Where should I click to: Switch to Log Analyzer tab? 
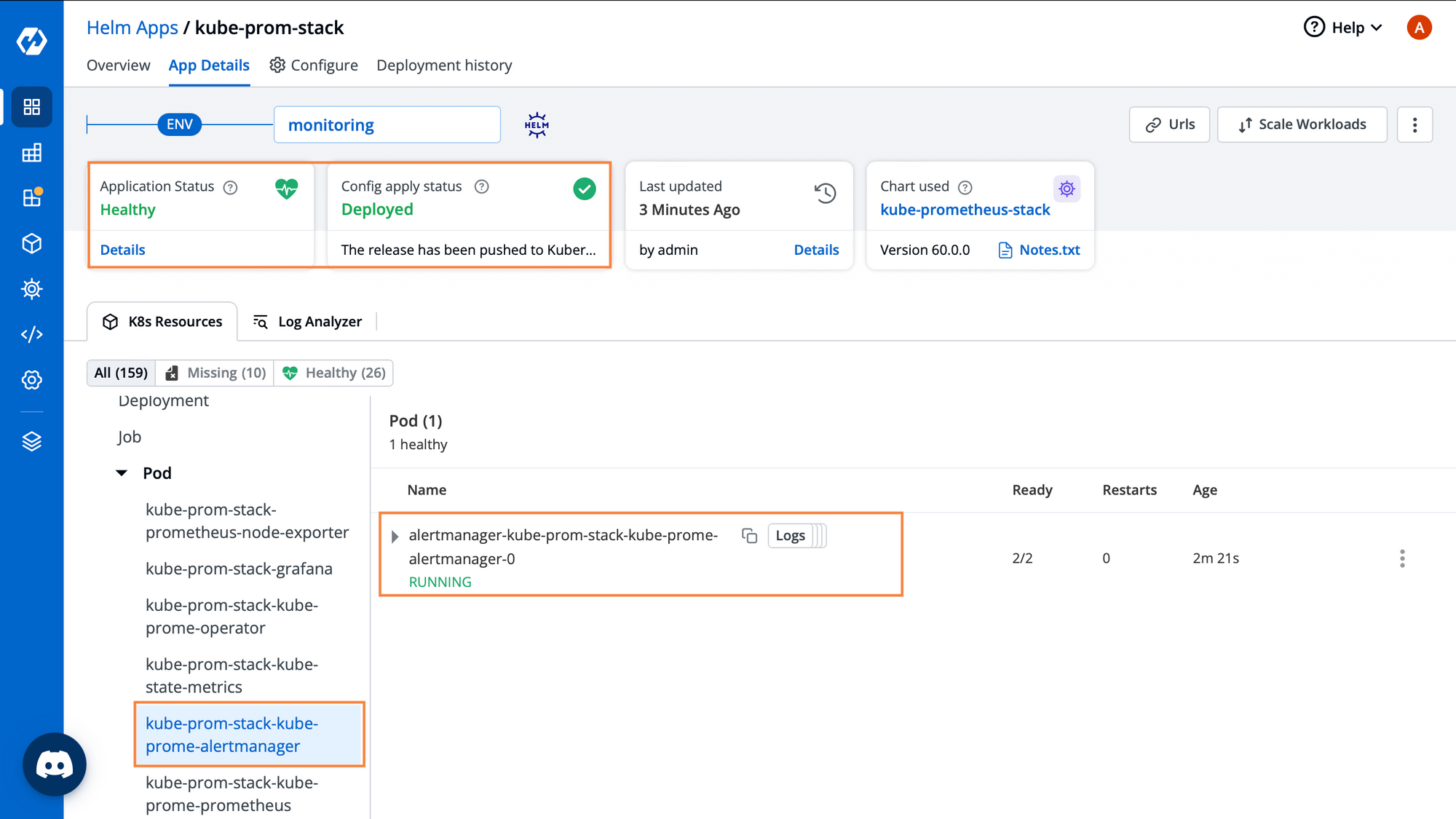307,322
